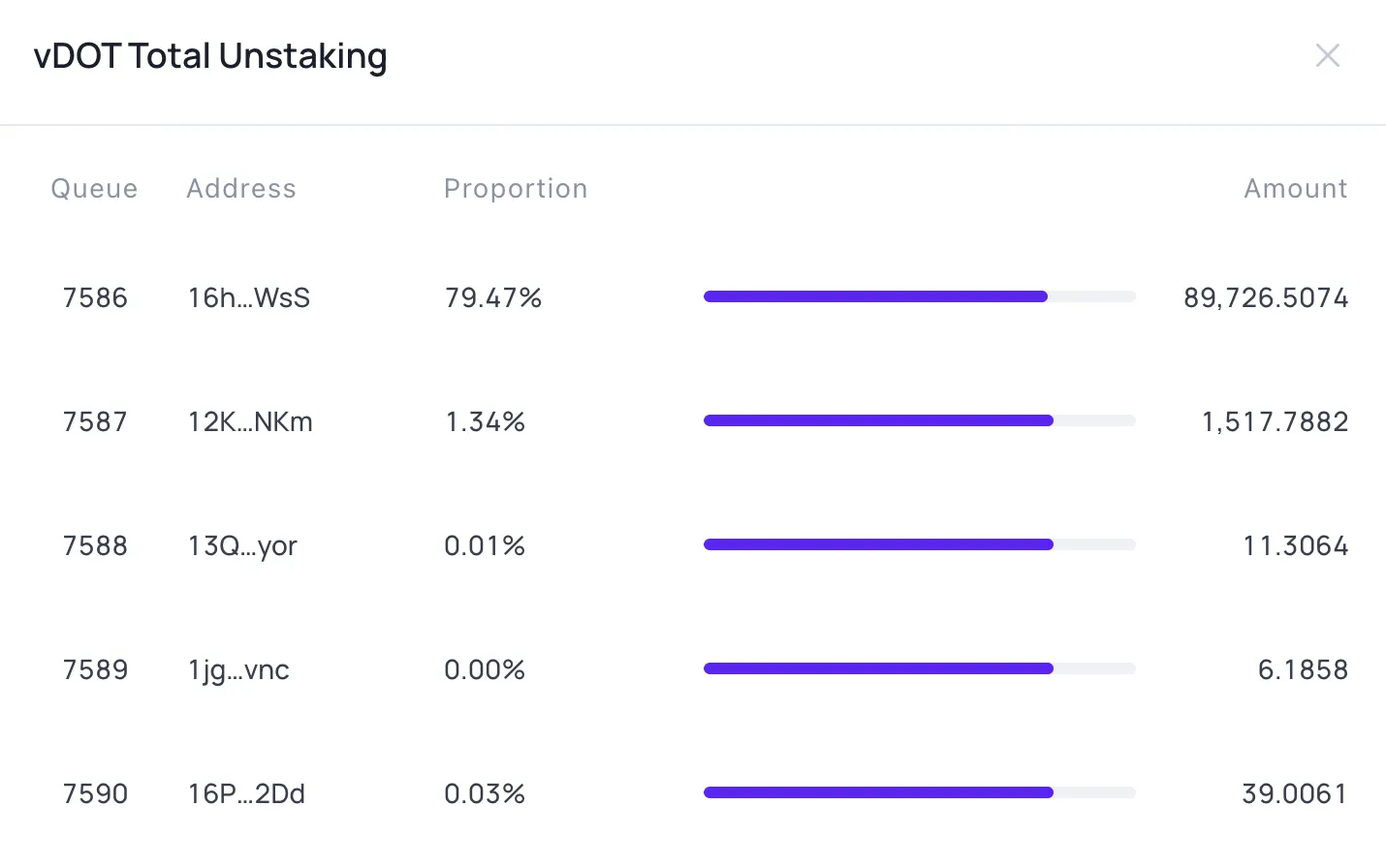
Task: Click the 79.47% proportion value
Action: click(x=492, y=297)
